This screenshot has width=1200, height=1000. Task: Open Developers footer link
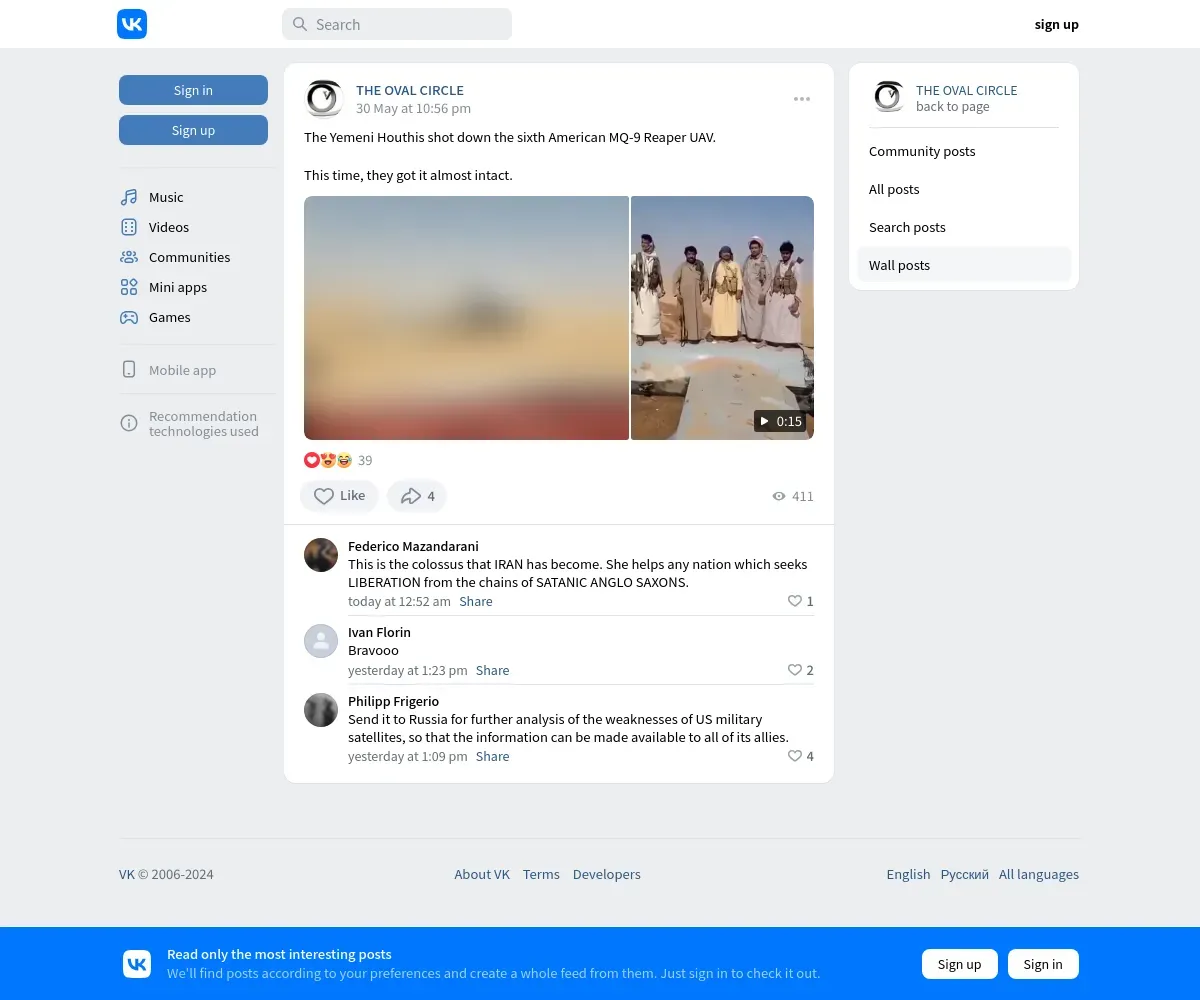coord(607,874)
